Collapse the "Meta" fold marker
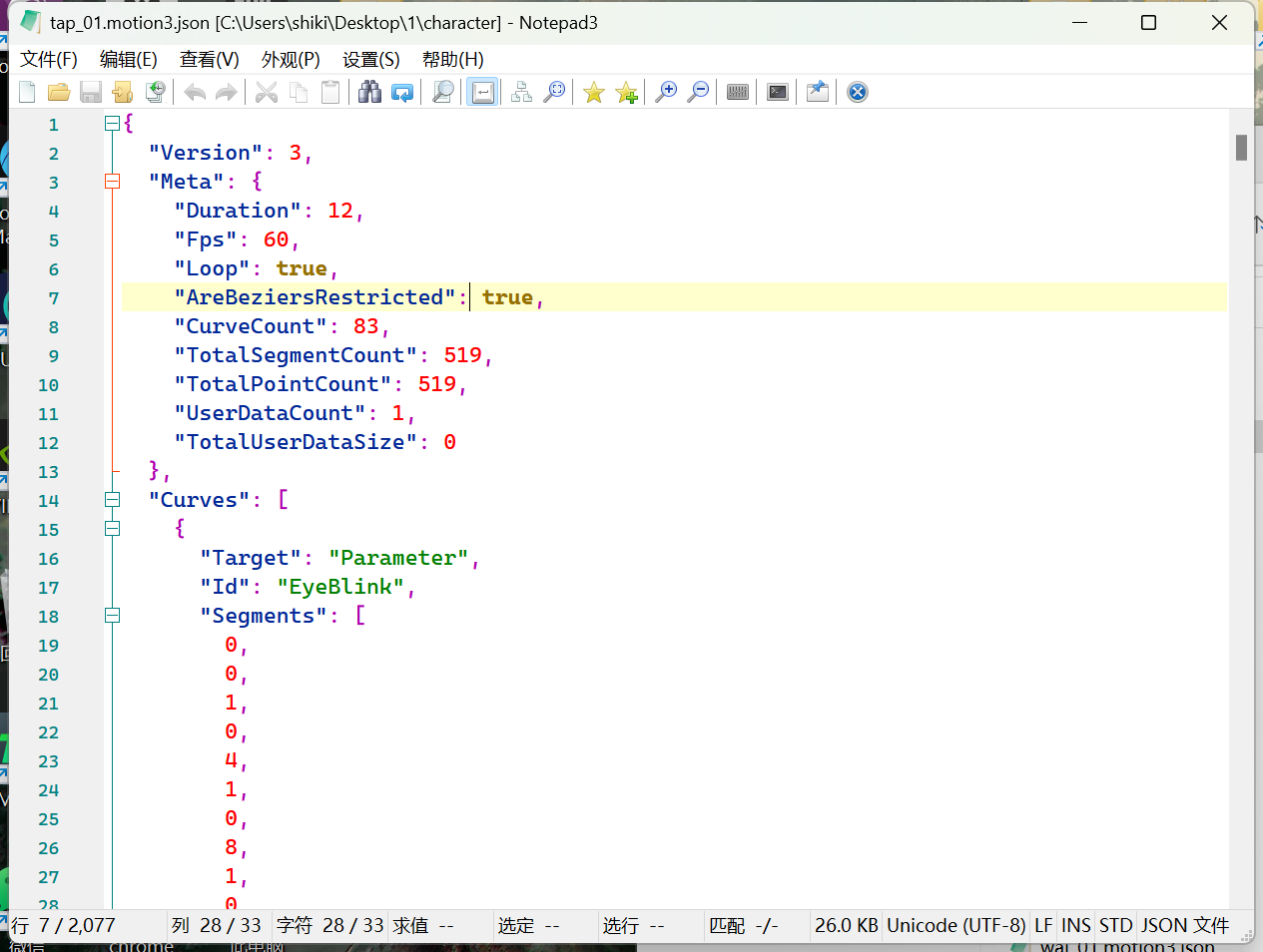 coord(113,182)
